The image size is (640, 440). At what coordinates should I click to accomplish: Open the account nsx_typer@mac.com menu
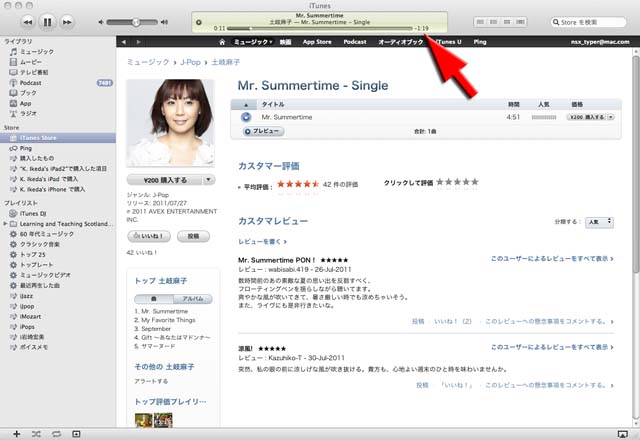pos(600,42)
